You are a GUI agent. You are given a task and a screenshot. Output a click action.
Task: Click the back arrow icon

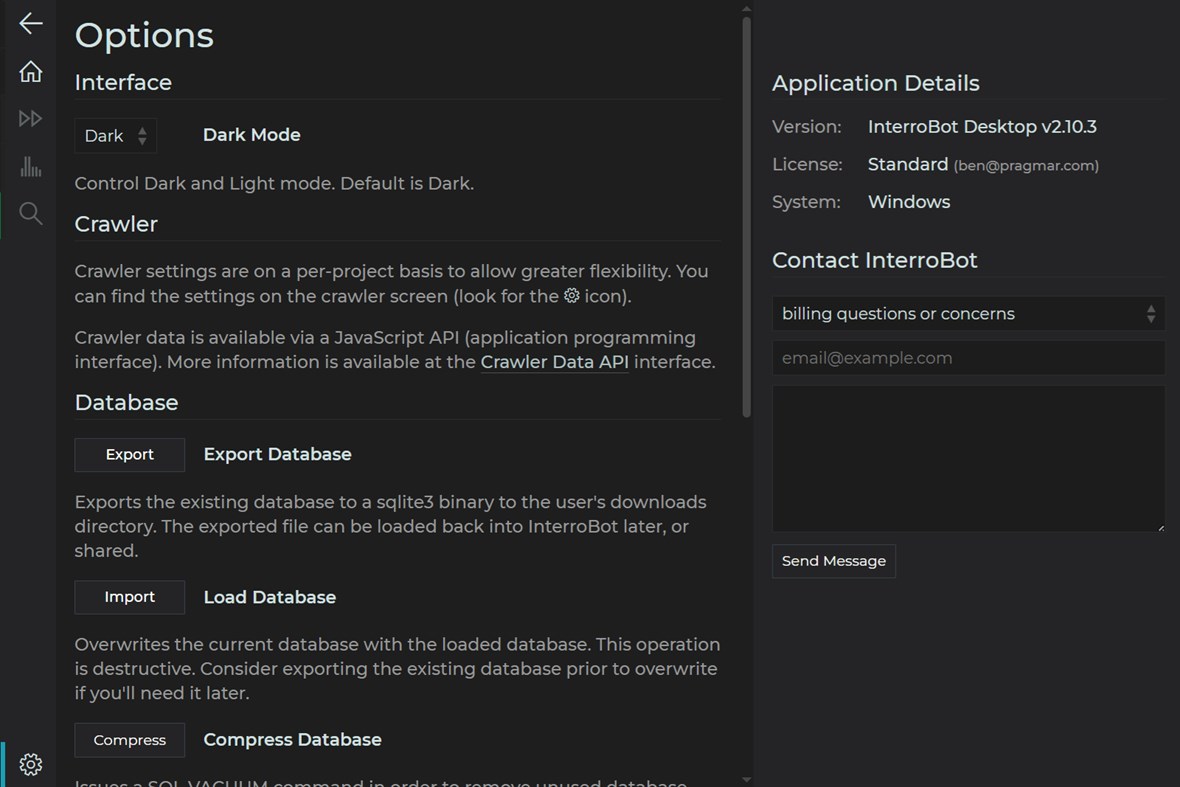(x=31, y=23)
